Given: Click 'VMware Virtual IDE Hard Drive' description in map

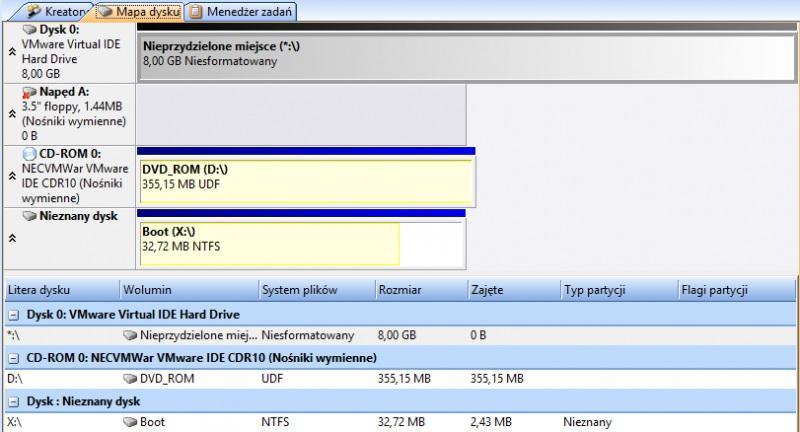Looking at the screenshot, I should click(71, 52).
